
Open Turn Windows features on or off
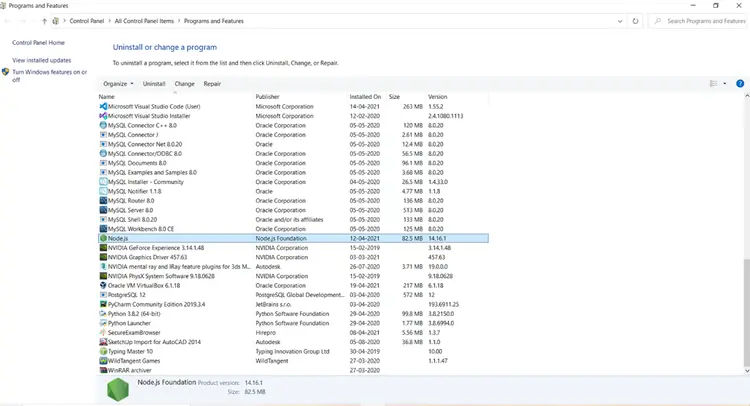coord(49,76)
